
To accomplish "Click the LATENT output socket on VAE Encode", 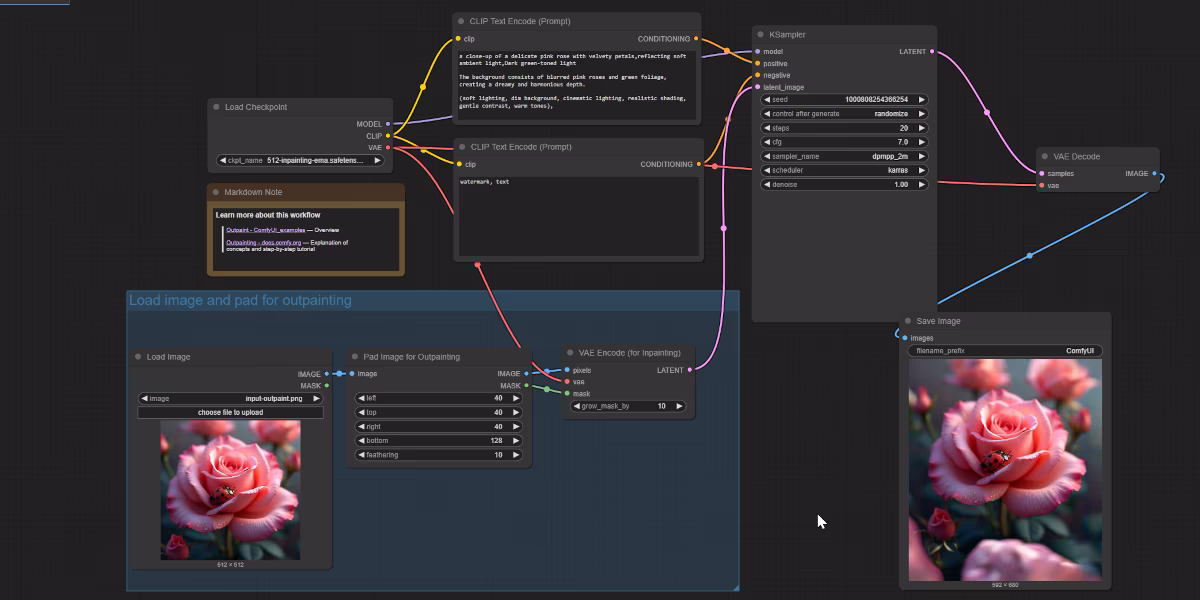I will point(689,370).
